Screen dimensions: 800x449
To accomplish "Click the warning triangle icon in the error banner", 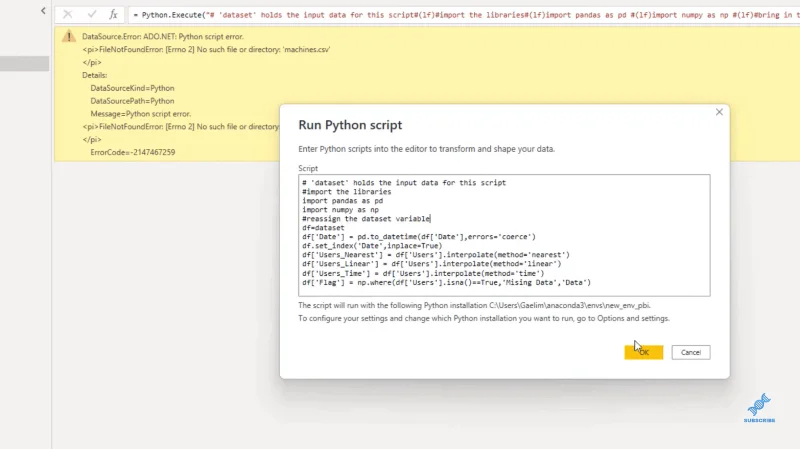I will pyautogui.click(x=69, y=36).
